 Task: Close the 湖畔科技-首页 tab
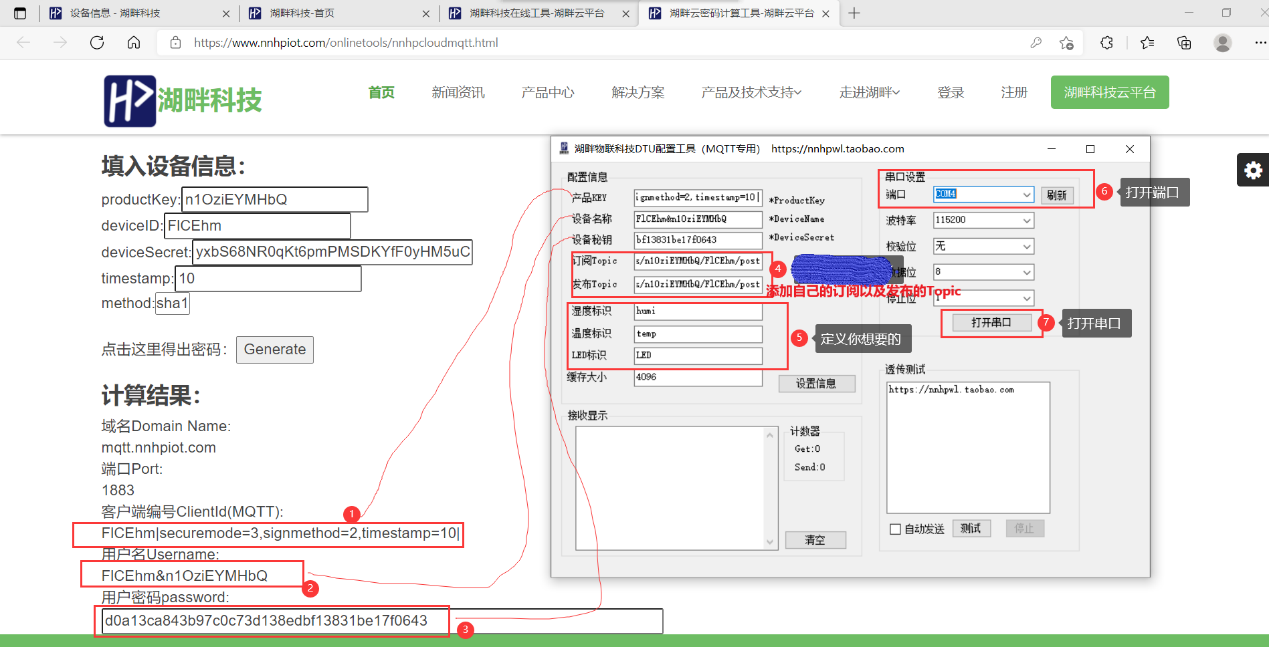[x=425, y=13]
